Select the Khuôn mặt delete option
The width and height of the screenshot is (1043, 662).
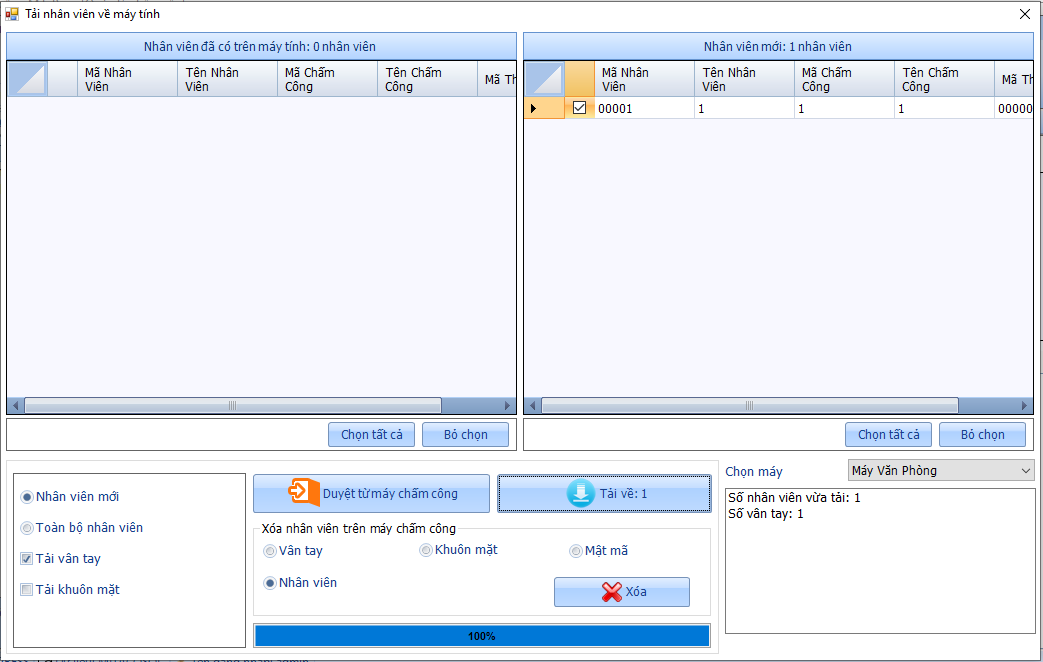click(x=426, y=550)
